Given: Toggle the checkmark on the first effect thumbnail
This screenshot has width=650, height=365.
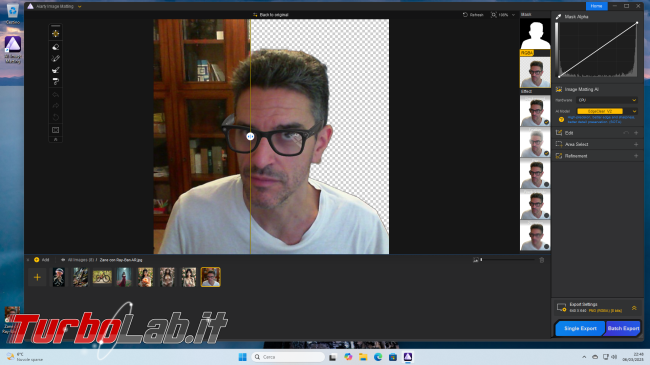Looking at the screenshot, I should click(x=546, y=122).
